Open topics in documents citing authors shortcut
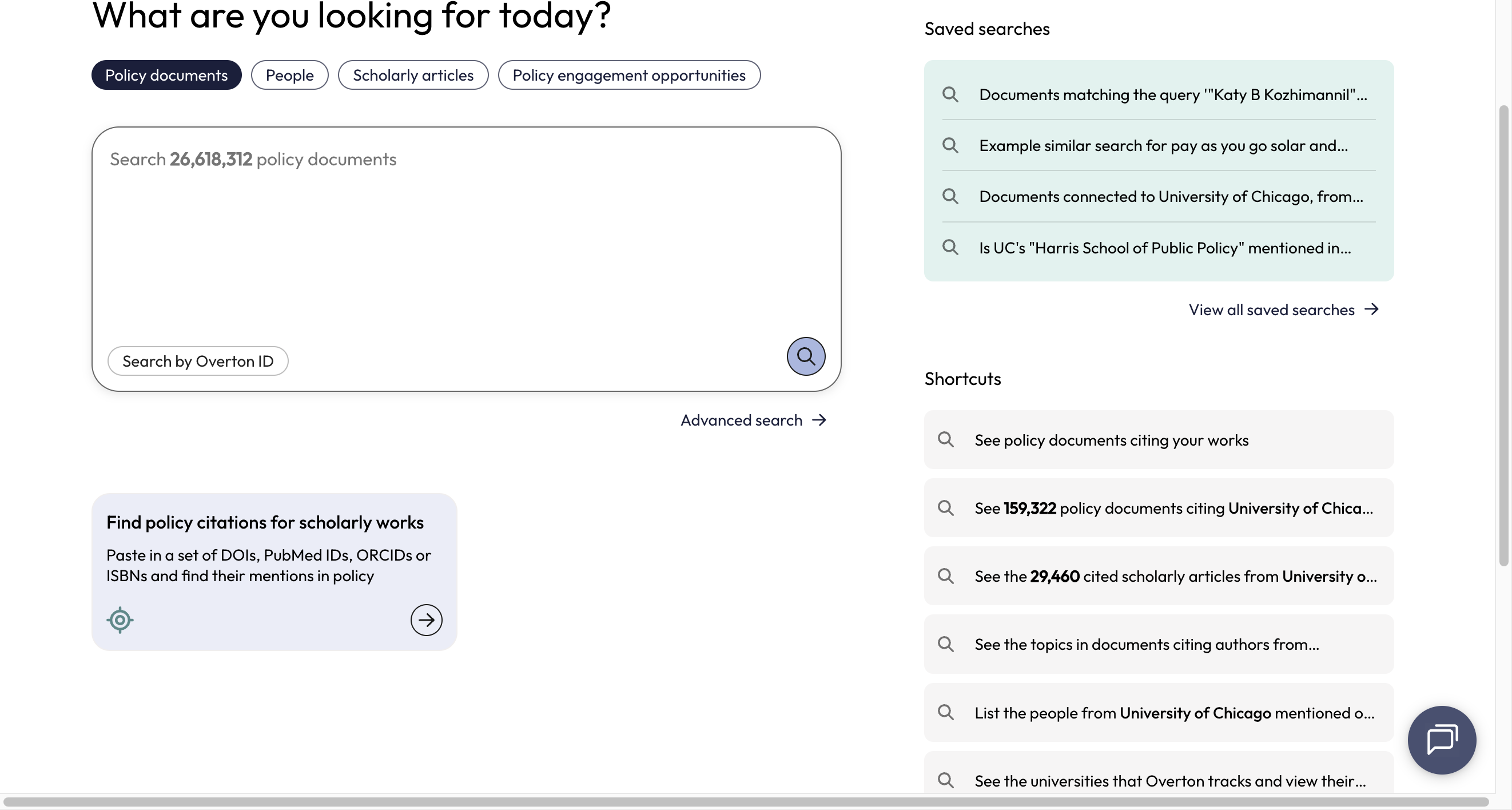Screen dimensions: 1512x810 (x=1159, y=644)
